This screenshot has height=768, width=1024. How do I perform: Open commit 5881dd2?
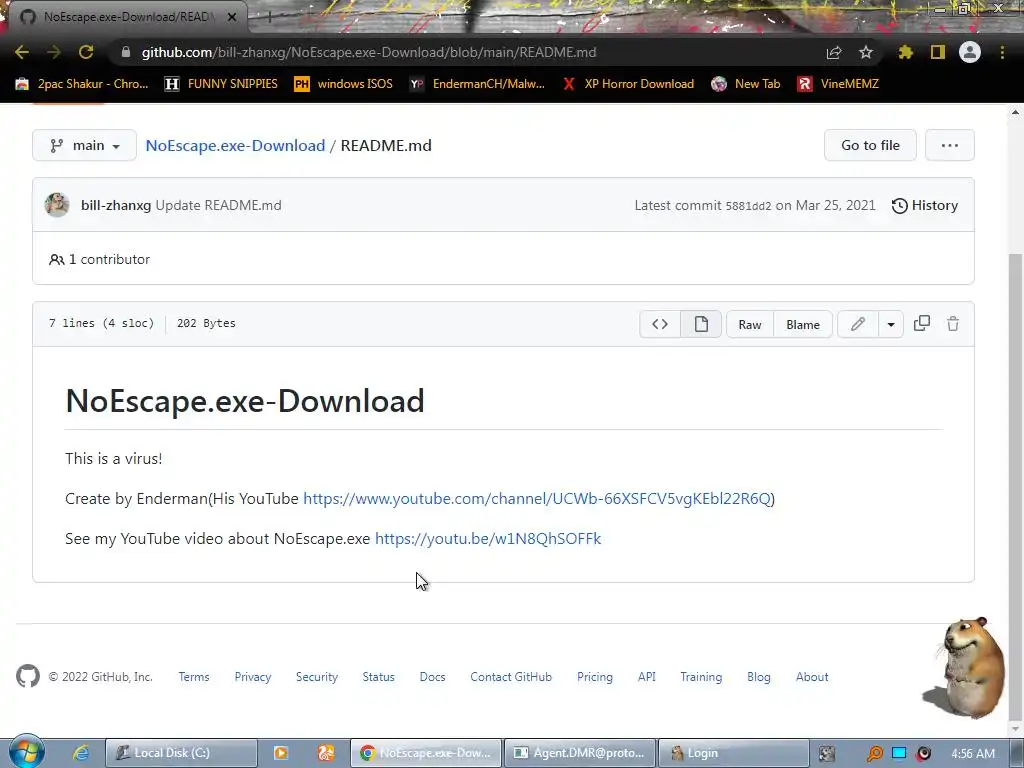(748, 206)
